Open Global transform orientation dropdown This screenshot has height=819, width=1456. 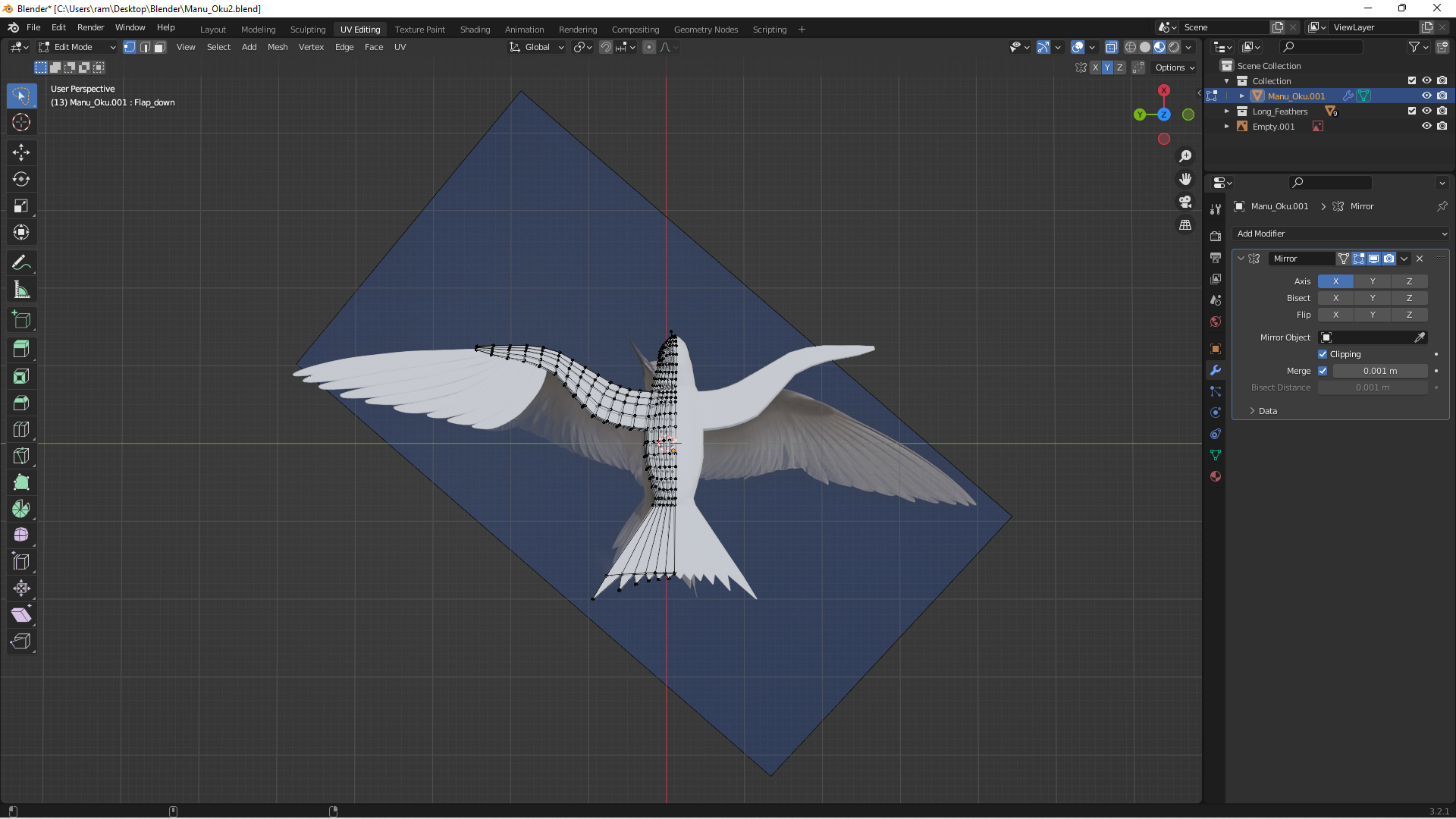click(537, 47)
